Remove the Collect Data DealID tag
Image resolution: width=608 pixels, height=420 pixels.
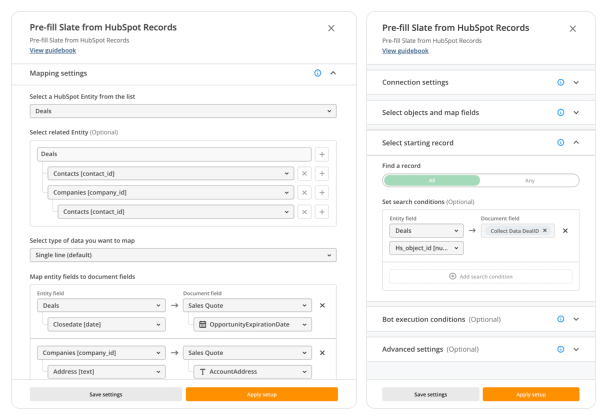click(x=545, y=230)
